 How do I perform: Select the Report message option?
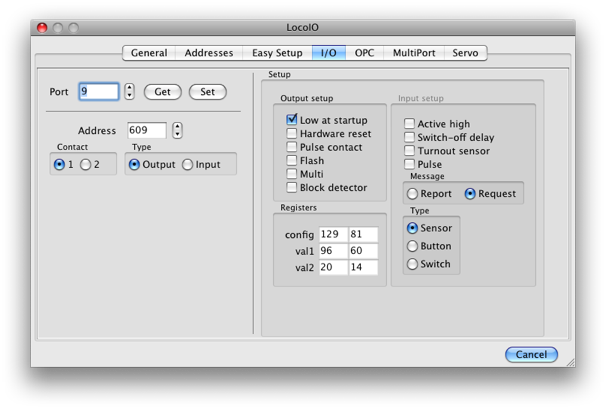pos(413,194)
